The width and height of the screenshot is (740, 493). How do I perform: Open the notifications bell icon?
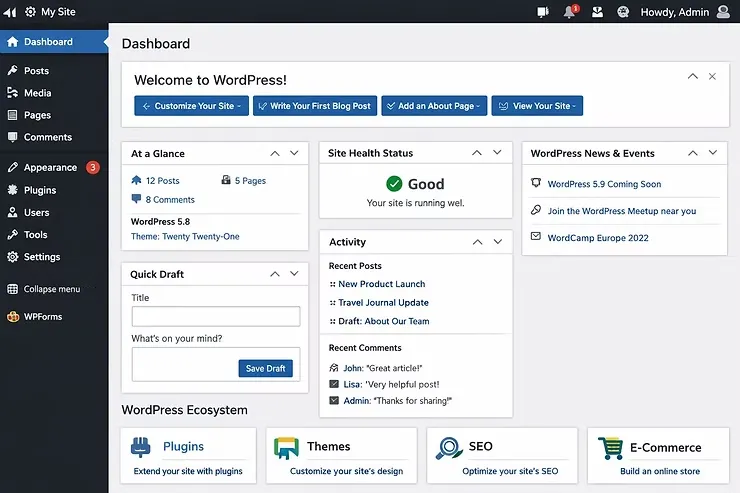click(570, 12)
